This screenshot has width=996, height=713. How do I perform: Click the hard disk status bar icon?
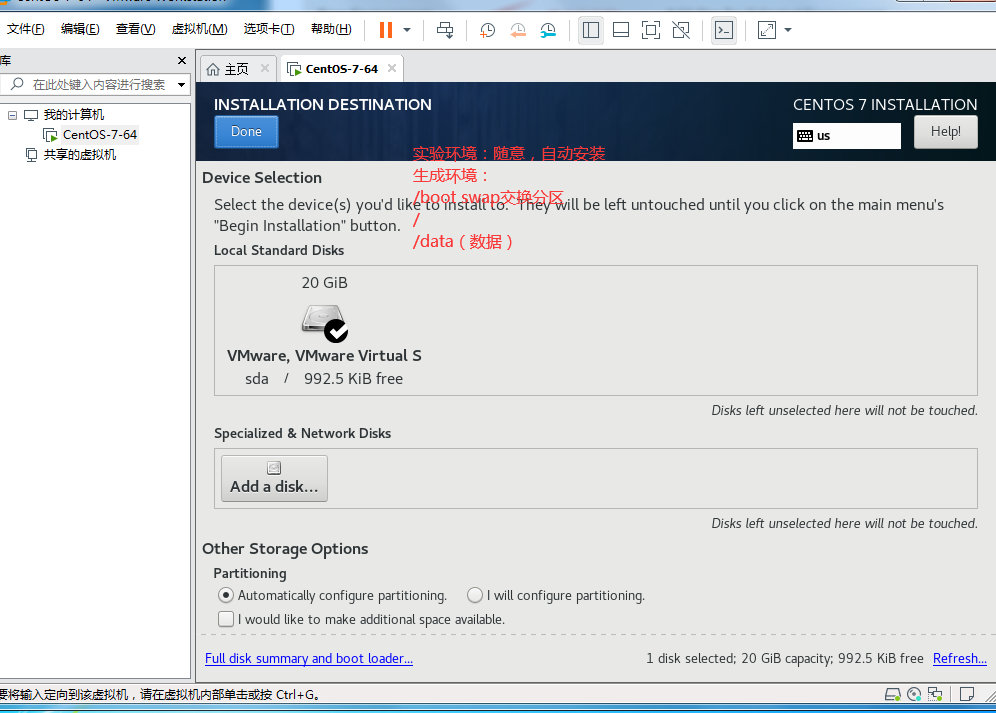(892, 695)
